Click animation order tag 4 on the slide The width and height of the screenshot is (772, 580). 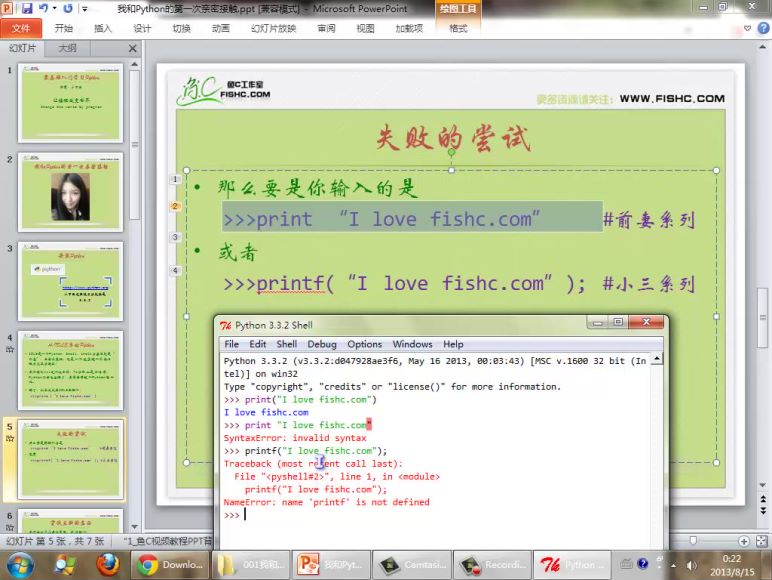pyautogui.click(x=175, y=270)
